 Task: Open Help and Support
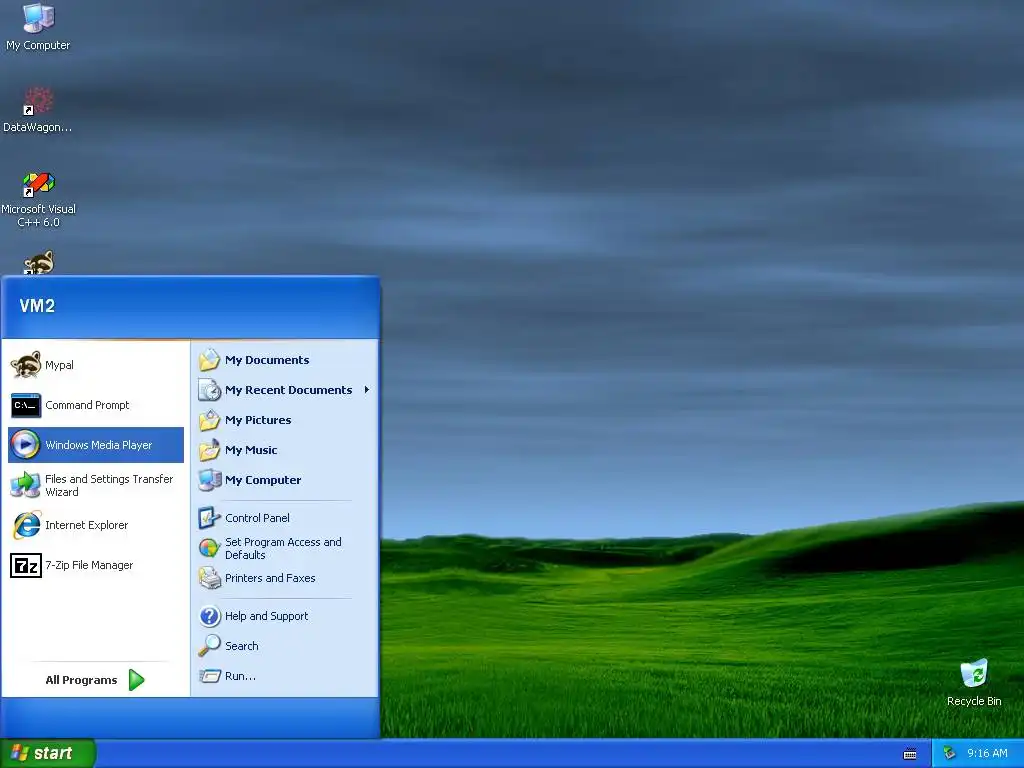coord(285,616)
